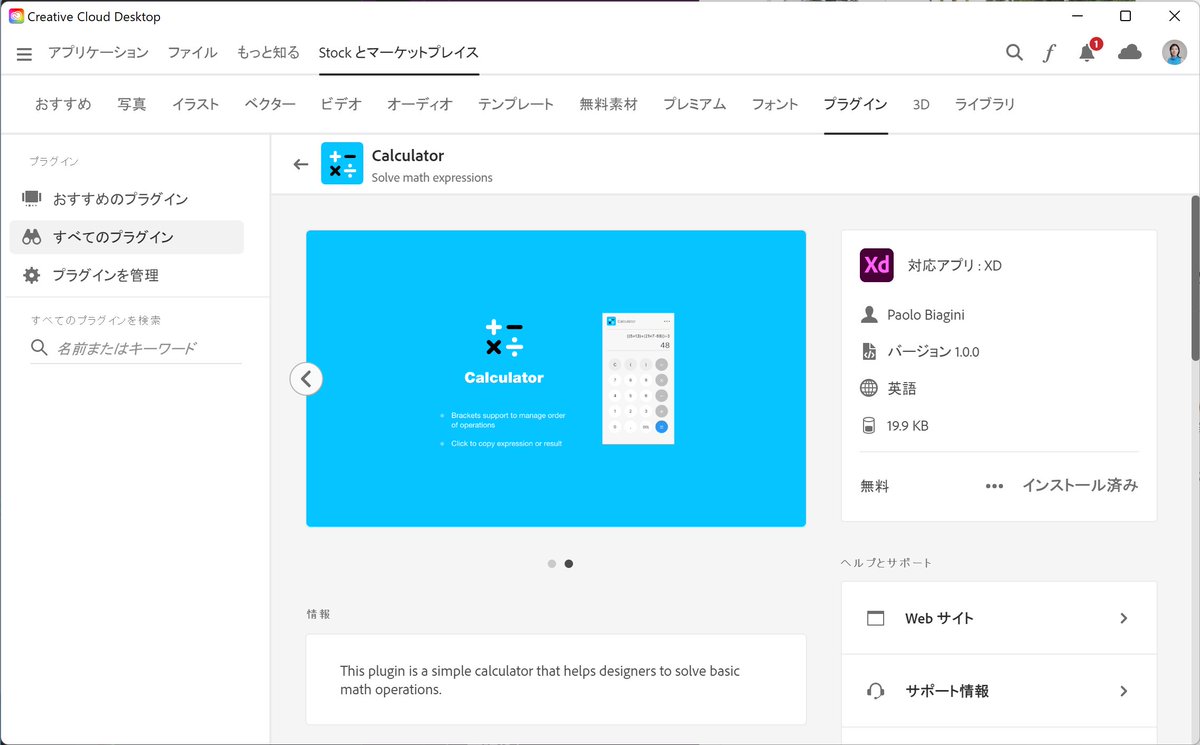
Task: Click the 無料 price label
Action: 874,486
